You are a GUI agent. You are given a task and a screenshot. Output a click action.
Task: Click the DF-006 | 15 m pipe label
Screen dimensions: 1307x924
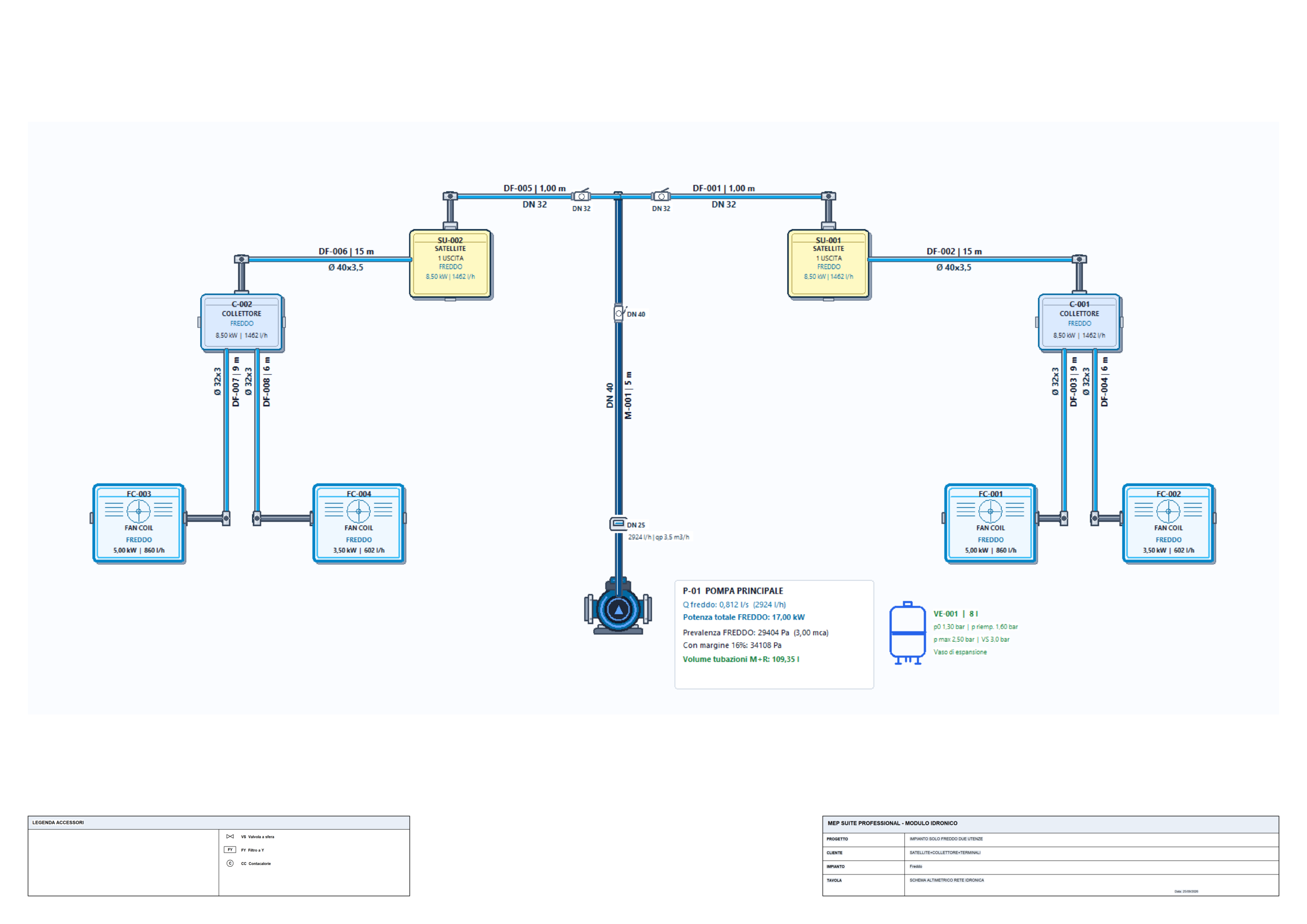(x=346, y=252)
